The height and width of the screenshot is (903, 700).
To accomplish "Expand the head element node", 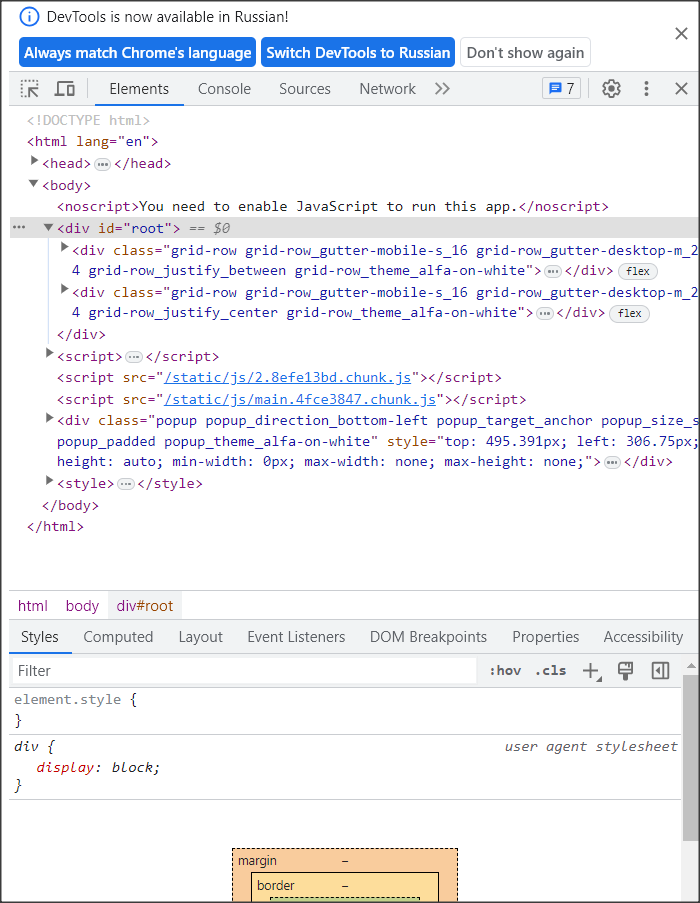I will click(34, 161).
